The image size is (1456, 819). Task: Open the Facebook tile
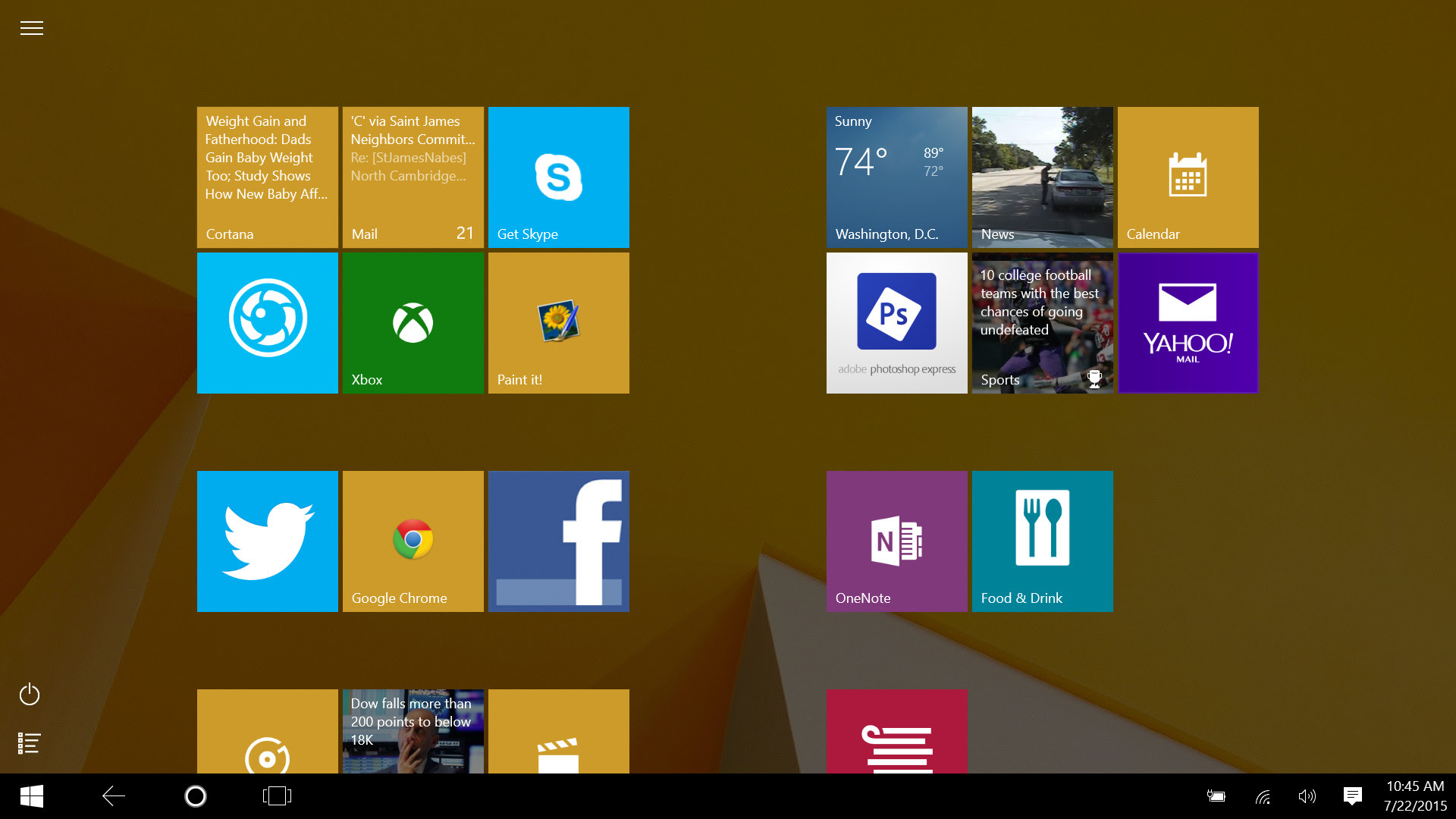click(559, 541)
